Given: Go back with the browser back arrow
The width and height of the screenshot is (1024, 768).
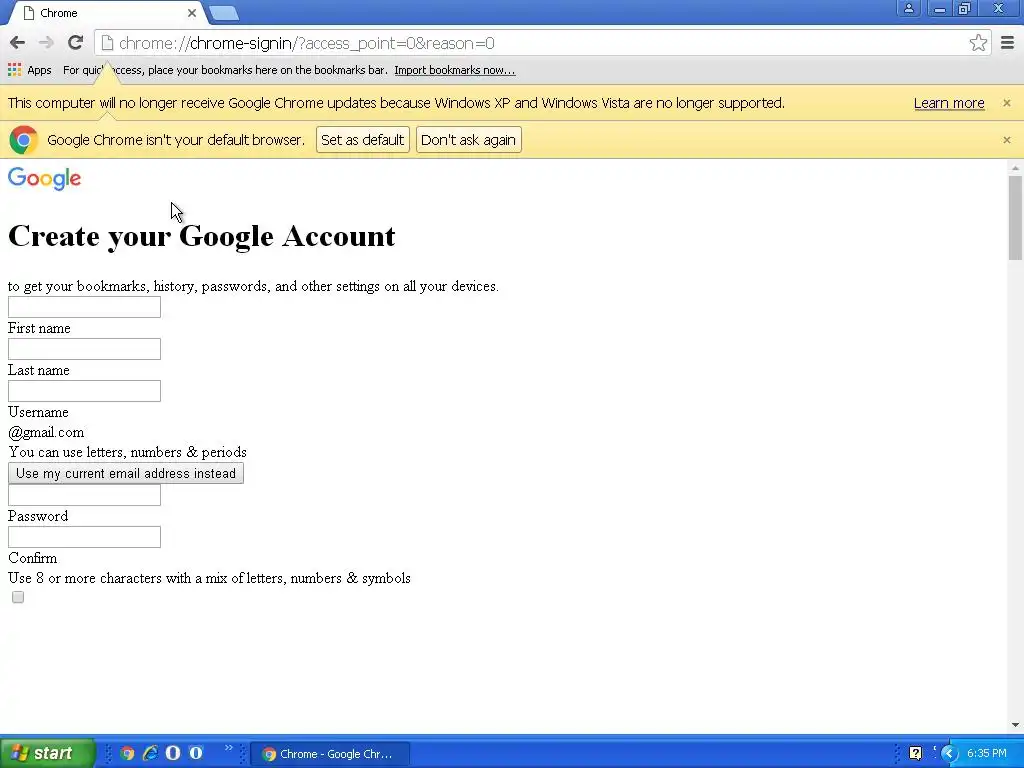Looking at the screenshot, I should (x=18, y=43).
